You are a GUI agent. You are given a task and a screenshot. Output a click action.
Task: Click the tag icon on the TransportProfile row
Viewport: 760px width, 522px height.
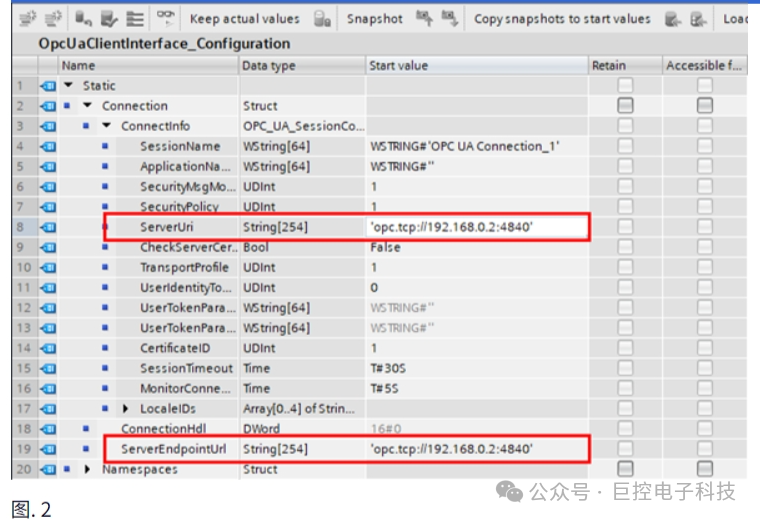coord(48,268)
